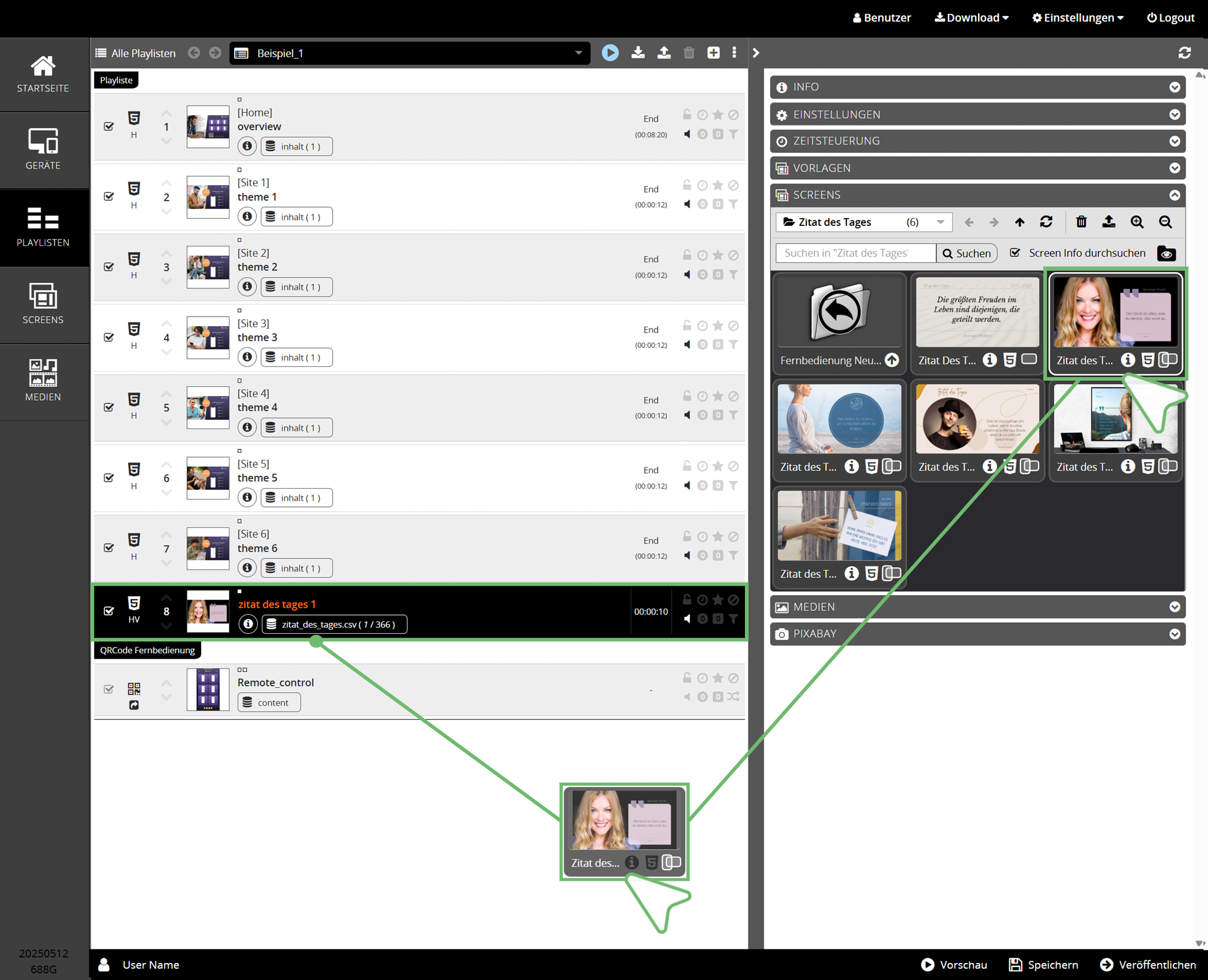
Task: Open the Einstellungen menu in top bar
Action: pyautogui.click(x=1077, y=18)
